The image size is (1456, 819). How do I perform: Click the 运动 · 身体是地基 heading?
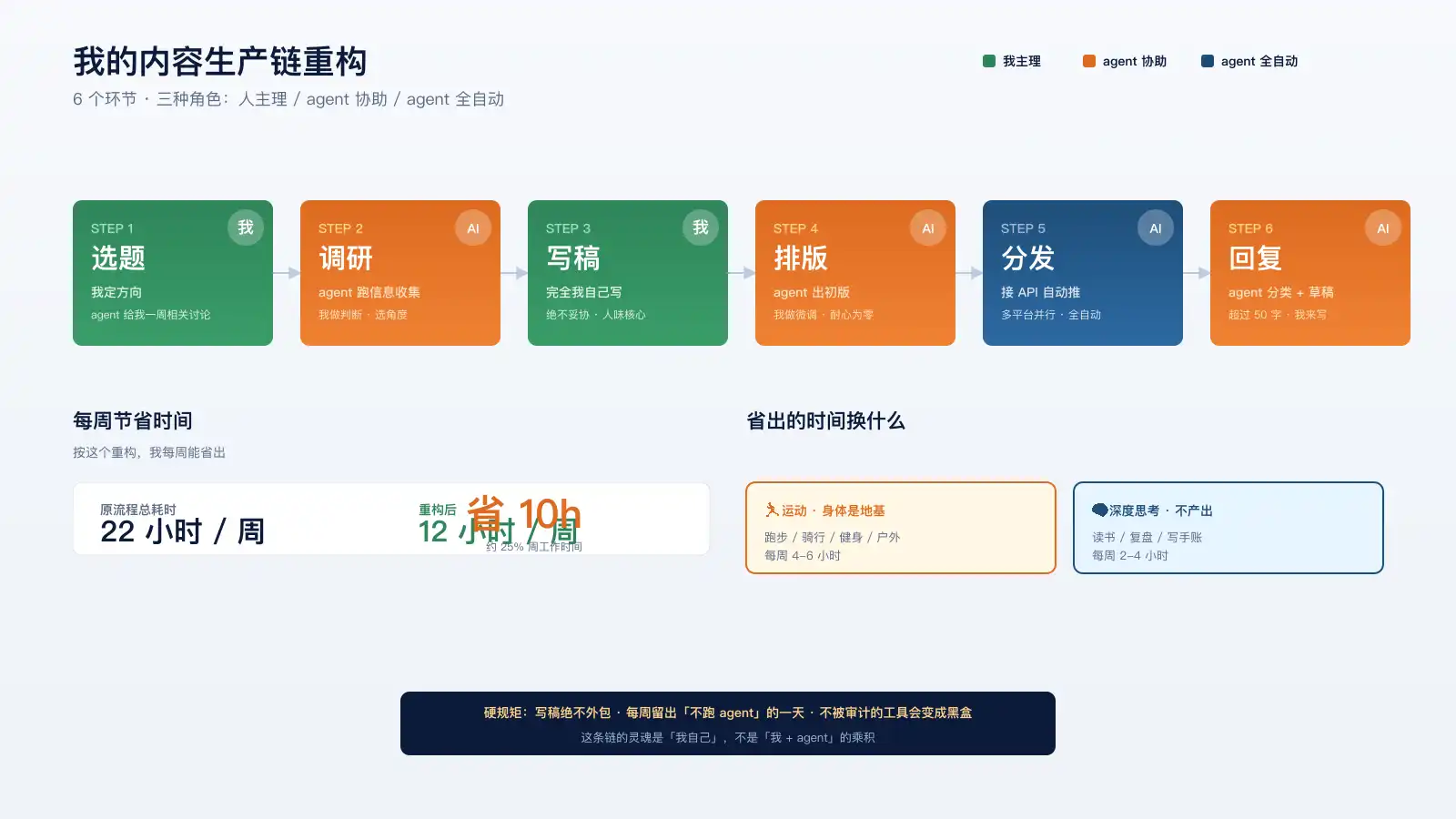(x=833, y=511)
